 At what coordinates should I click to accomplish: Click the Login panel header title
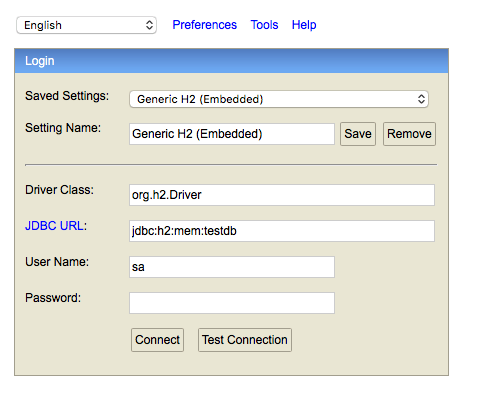tap(40, 61)
